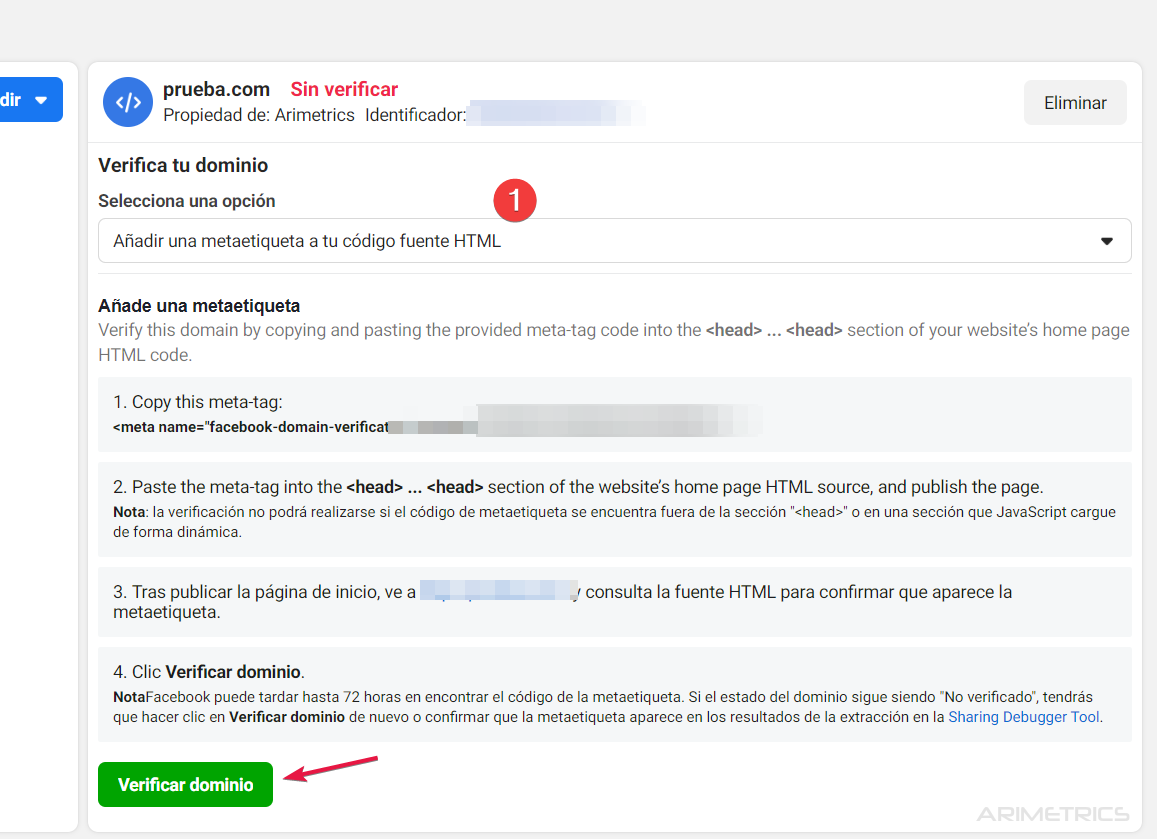Click the blurred domain link in step 3
This screenshot has height=839, width=1157.
pos(500,590)
